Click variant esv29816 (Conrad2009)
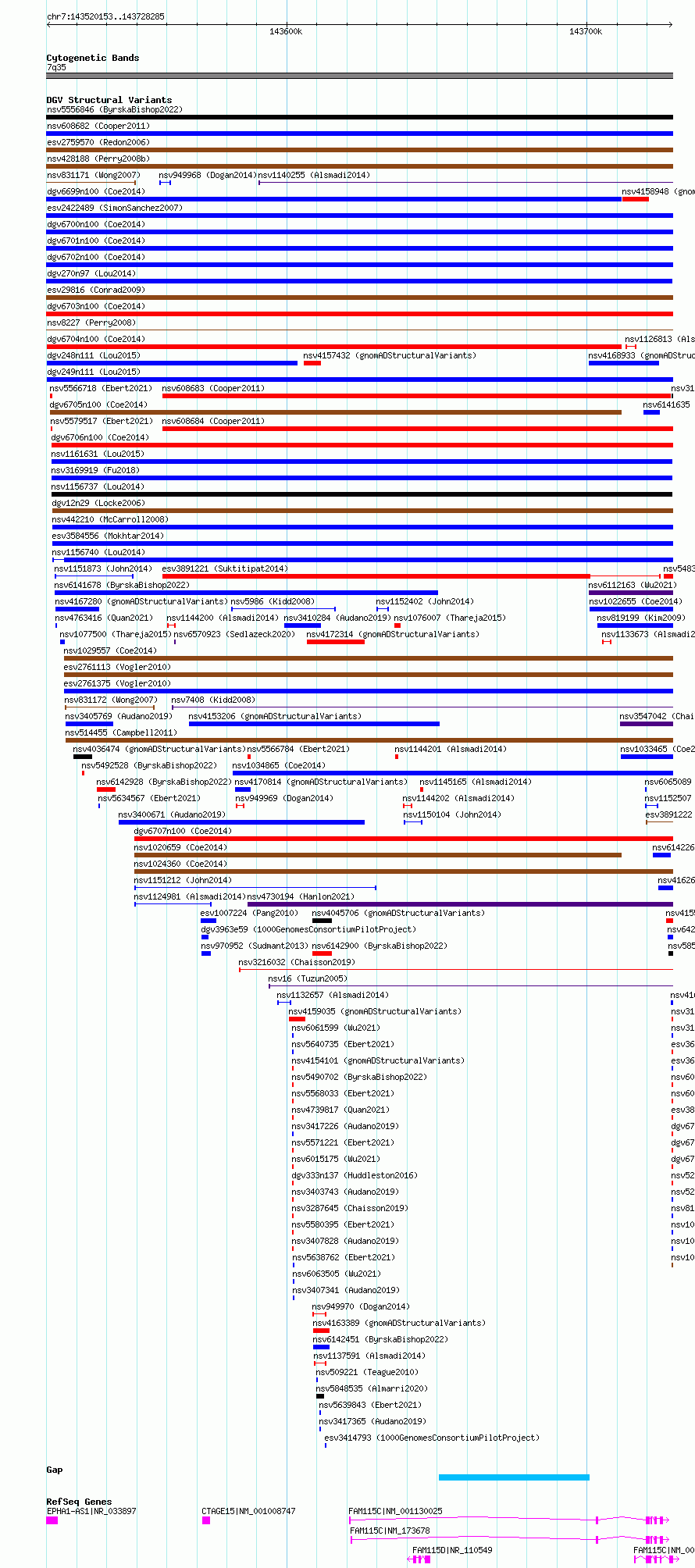This screenshot has width=695, height=1568. coord(359,298)
